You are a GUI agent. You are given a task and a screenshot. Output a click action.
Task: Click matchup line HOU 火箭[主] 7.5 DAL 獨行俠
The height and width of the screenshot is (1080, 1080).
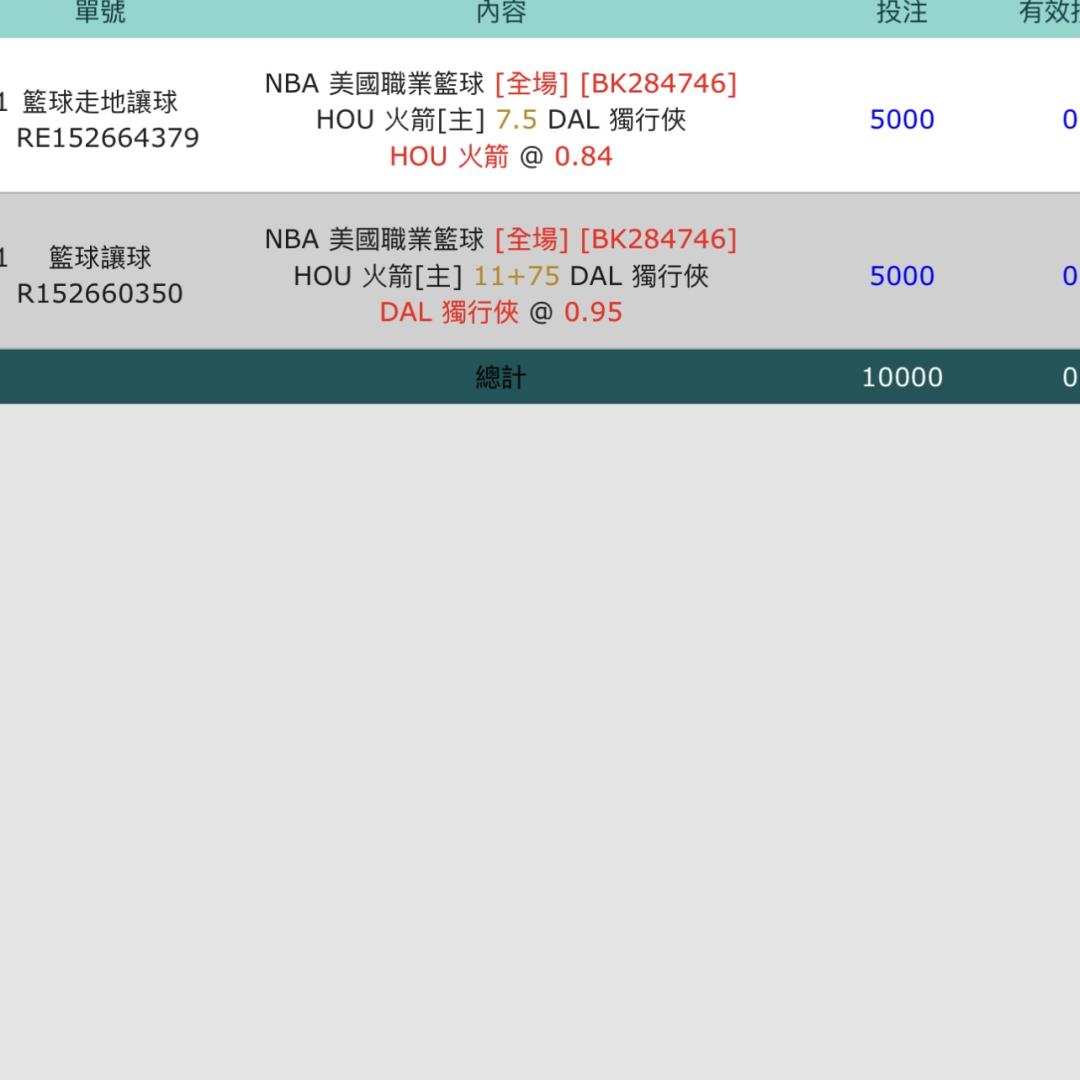pyautogui.click(x=501, y=120)
